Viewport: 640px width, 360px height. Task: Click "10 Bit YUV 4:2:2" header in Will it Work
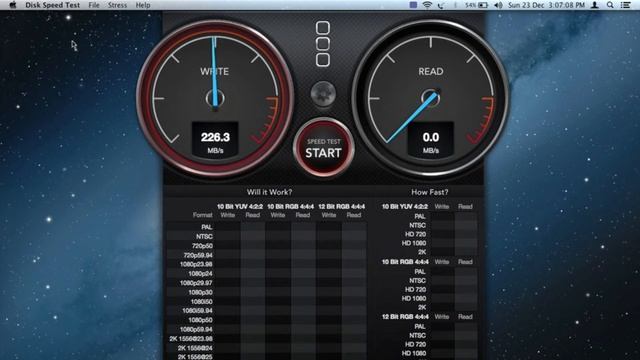coord(240,207)
